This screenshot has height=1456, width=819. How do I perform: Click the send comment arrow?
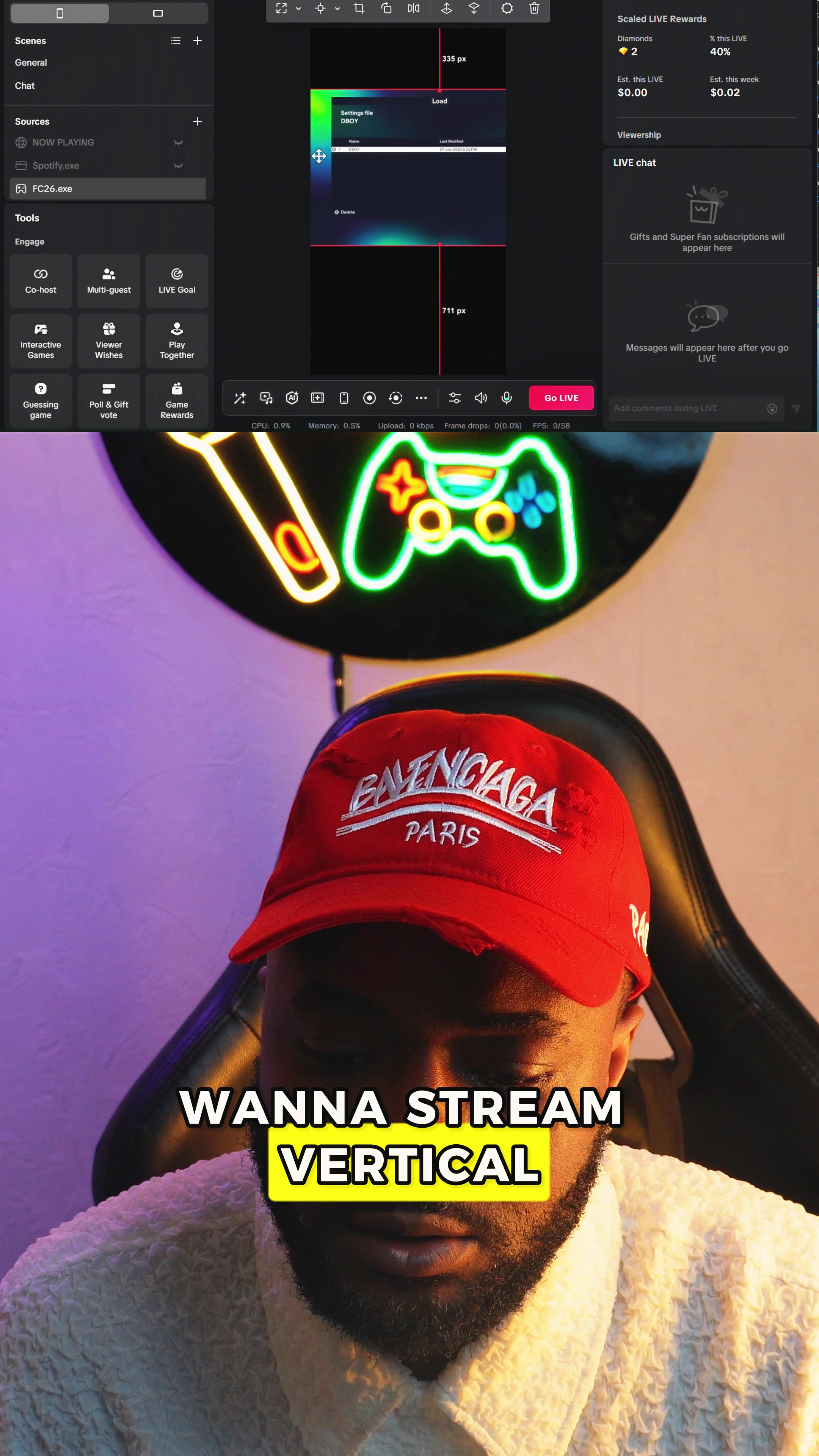coord(796,409)
